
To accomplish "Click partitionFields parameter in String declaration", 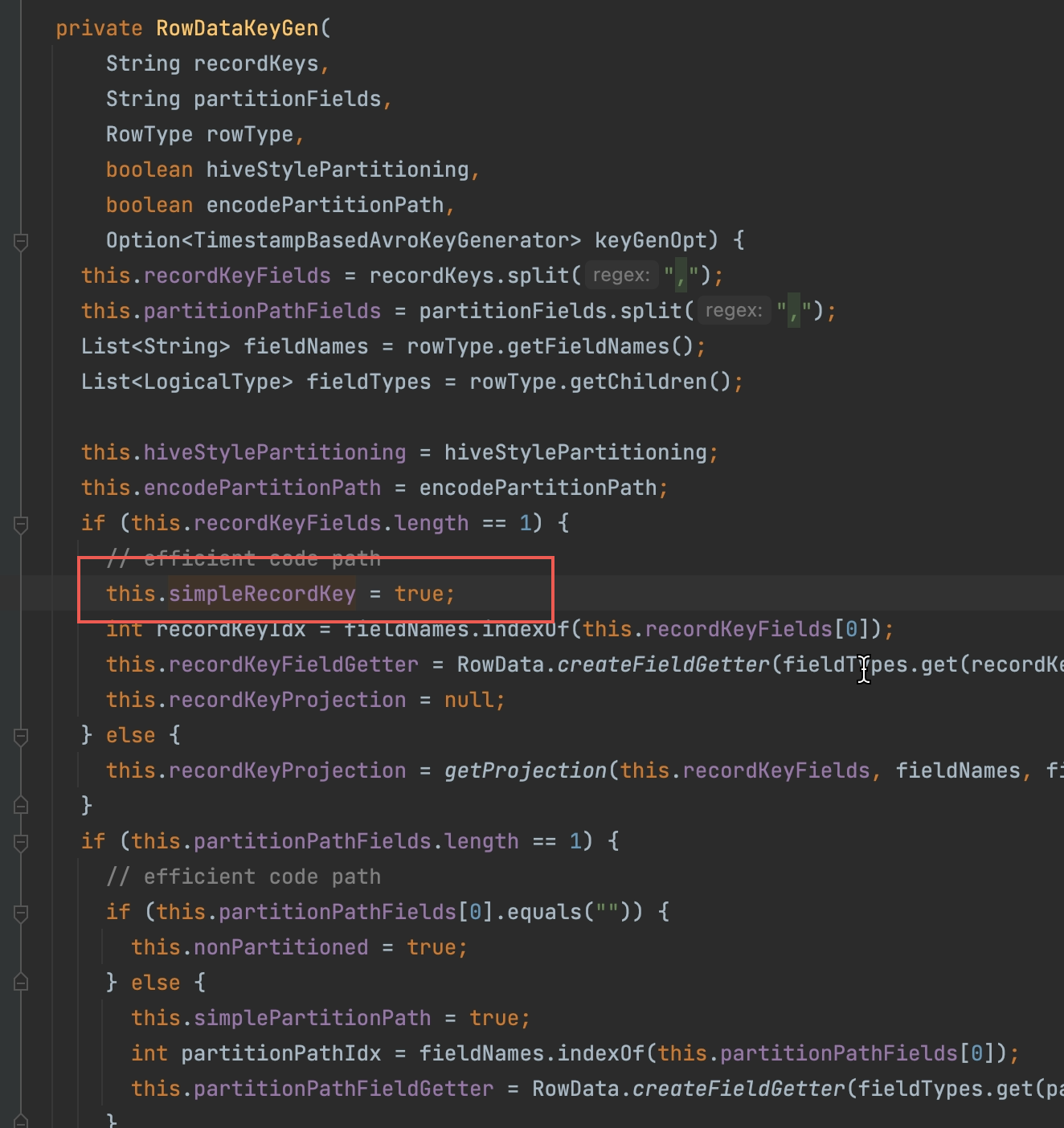I will [287, 99].
